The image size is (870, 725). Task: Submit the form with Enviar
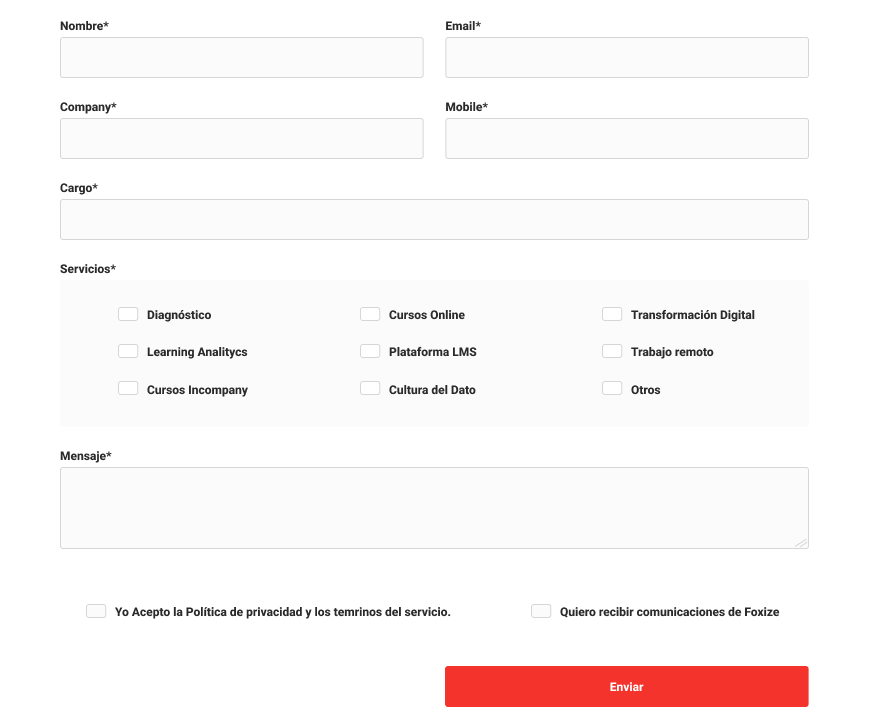click(626, 687)
